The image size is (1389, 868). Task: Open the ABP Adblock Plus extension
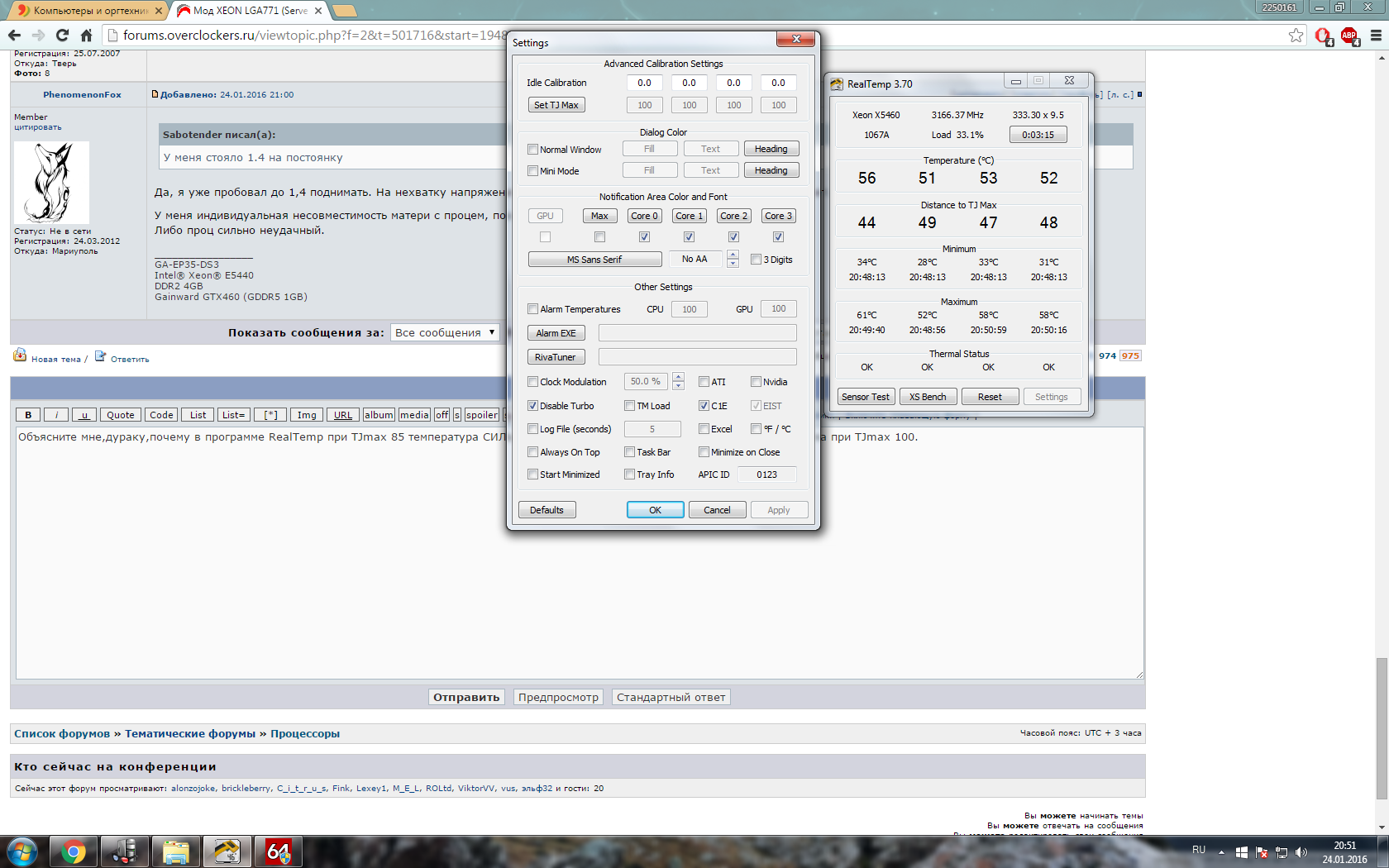[1350, 36]
